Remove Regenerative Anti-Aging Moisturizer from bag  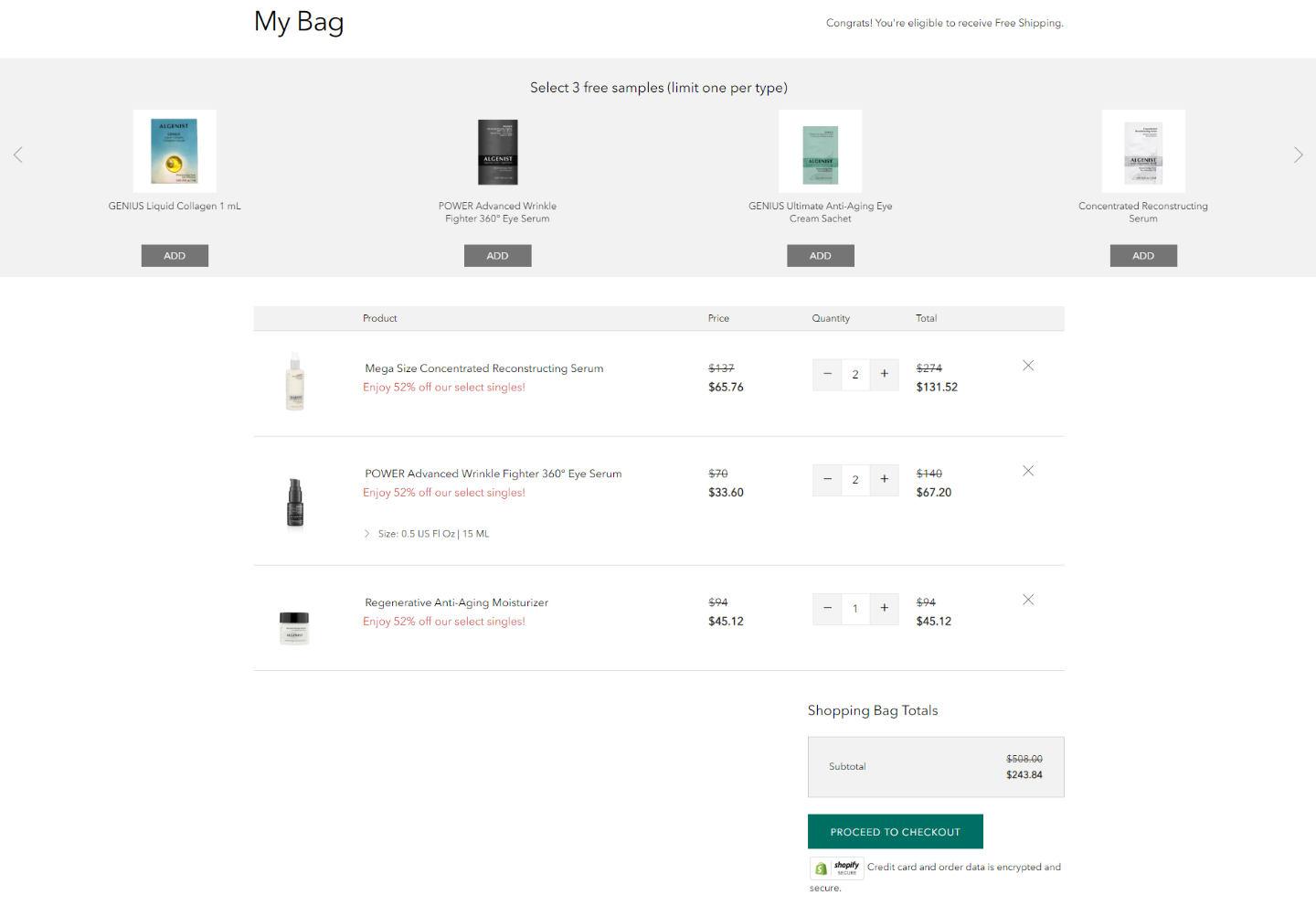click(x=1028, y=600)
